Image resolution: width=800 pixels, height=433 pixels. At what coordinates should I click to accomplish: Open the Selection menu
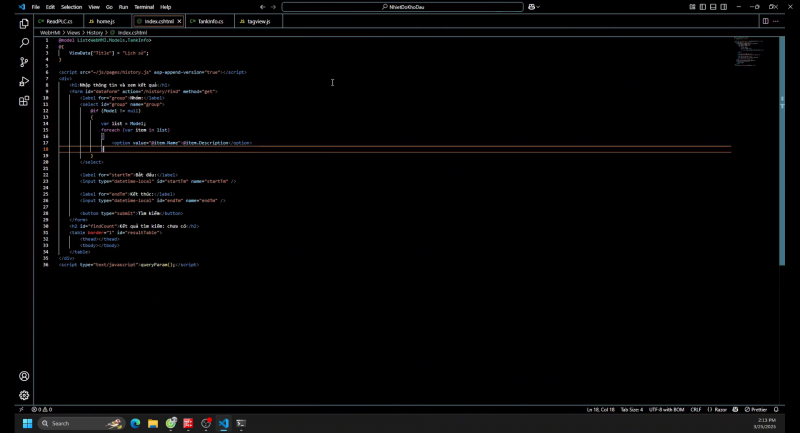71,7
